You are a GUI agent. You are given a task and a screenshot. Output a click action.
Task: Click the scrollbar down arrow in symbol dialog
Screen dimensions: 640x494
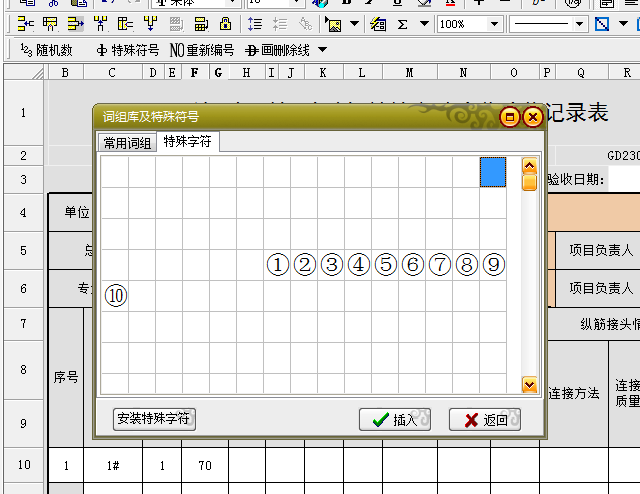click(x=529, y=384)
